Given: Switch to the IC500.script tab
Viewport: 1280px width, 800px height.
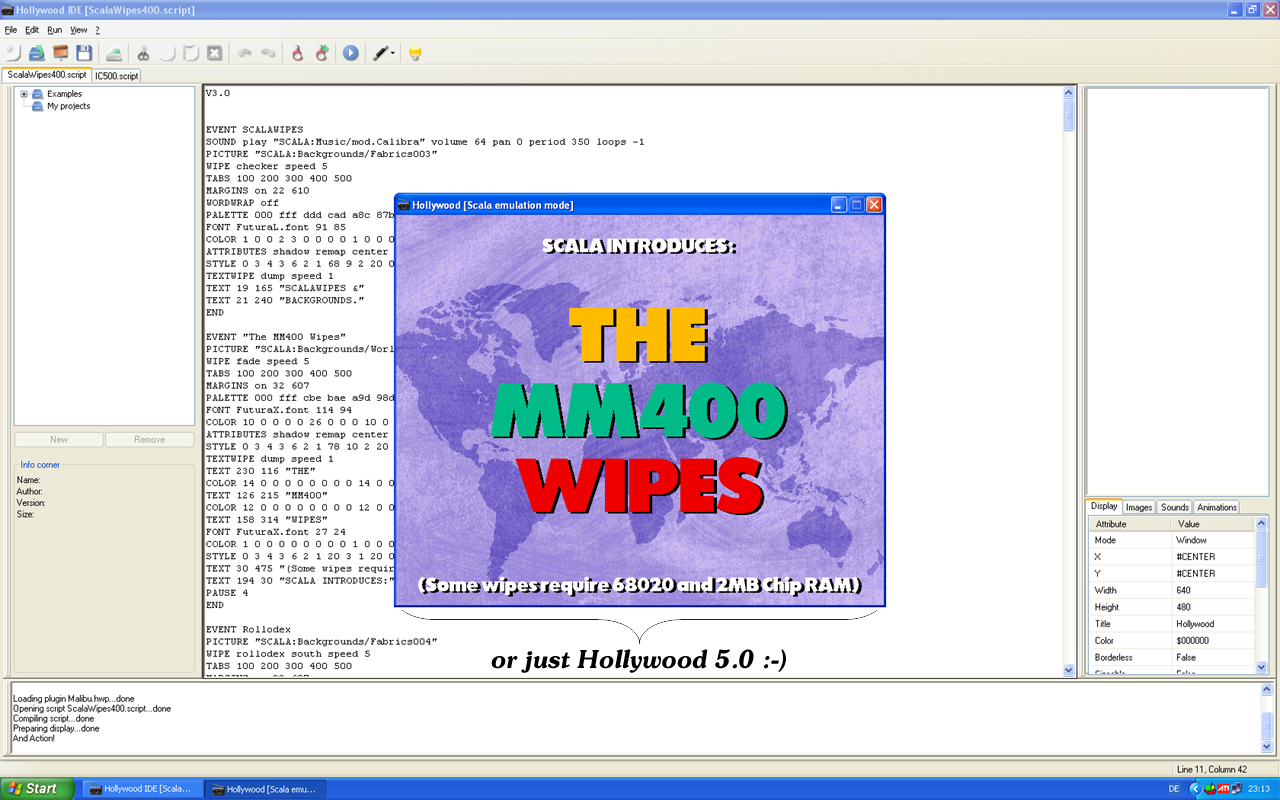Looking at the screenshot, I should tap(117, 76).
